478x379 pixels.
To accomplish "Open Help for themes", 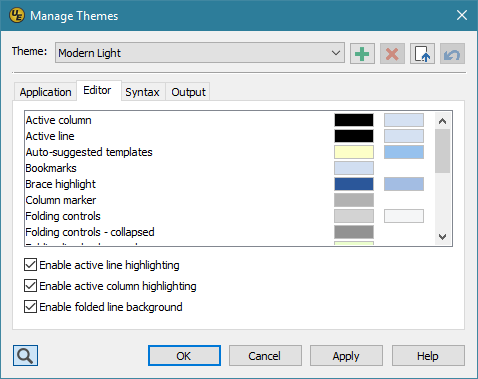I will (428, 356).
